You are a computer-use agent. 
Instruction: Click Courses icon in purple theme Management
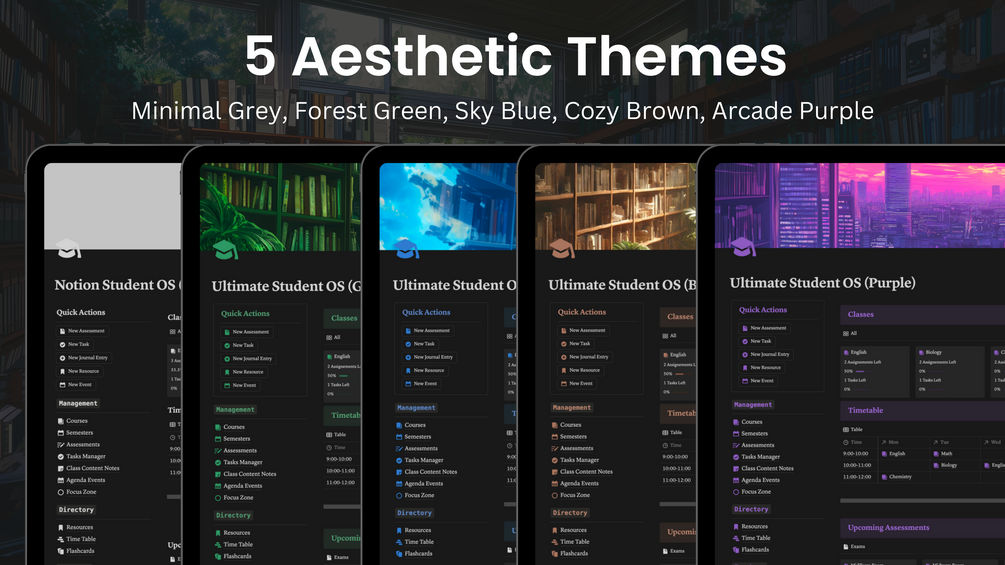point(736,422)
